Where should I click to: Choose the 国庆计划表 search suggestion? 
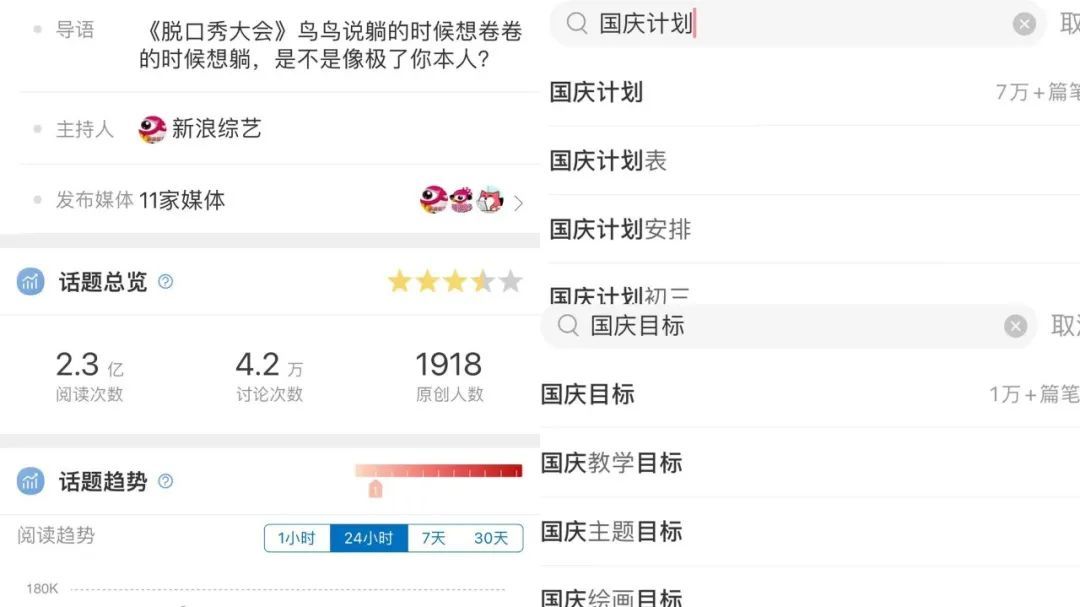pos(814,161)
